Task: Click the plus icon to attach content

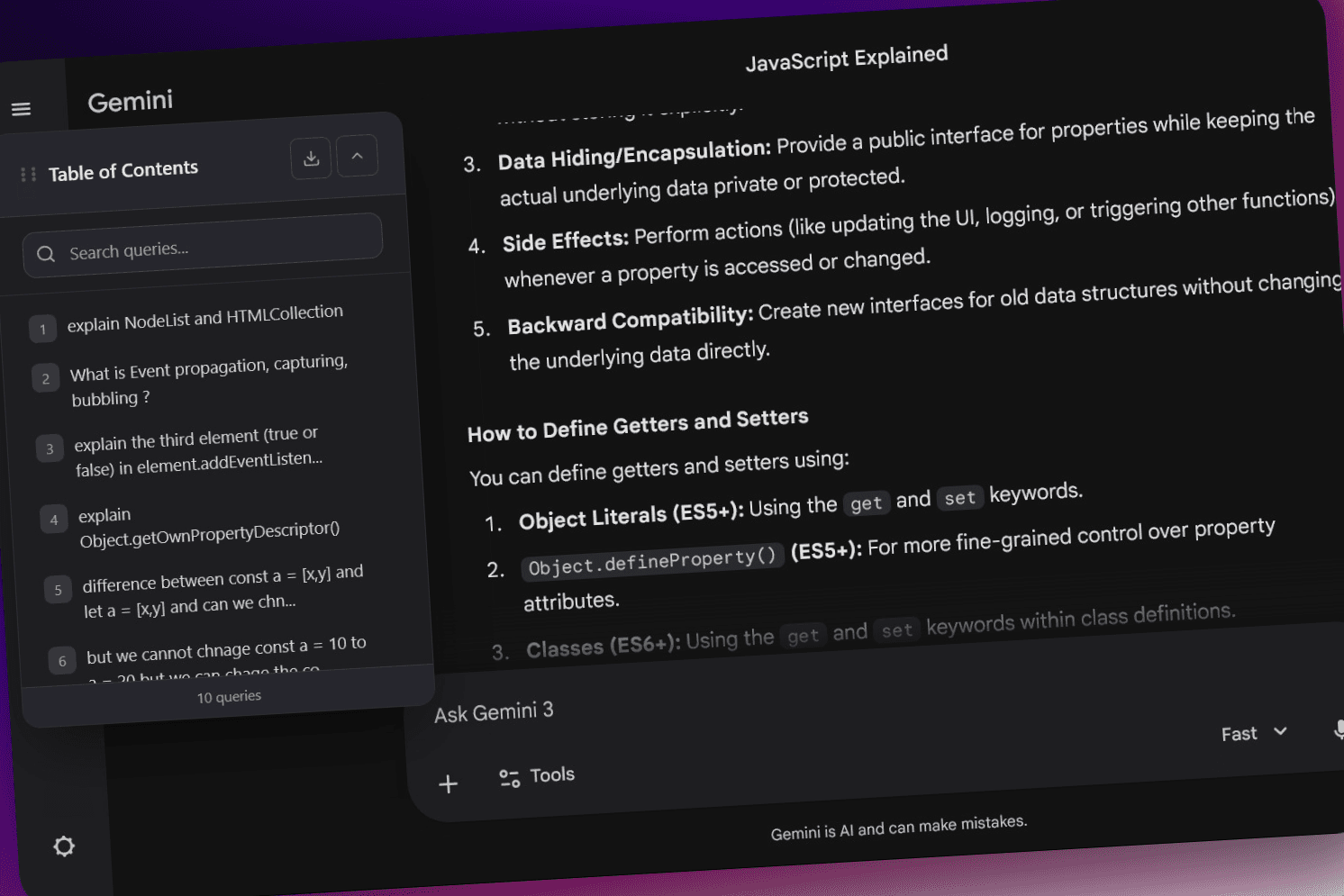Action: (x=448, y=783)
